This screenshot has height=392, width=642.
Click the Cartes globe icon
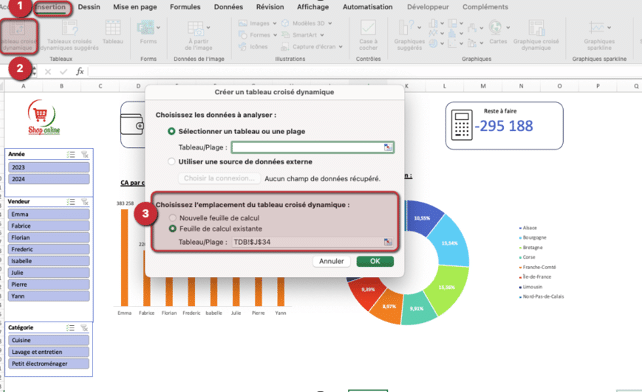[495, 27]
